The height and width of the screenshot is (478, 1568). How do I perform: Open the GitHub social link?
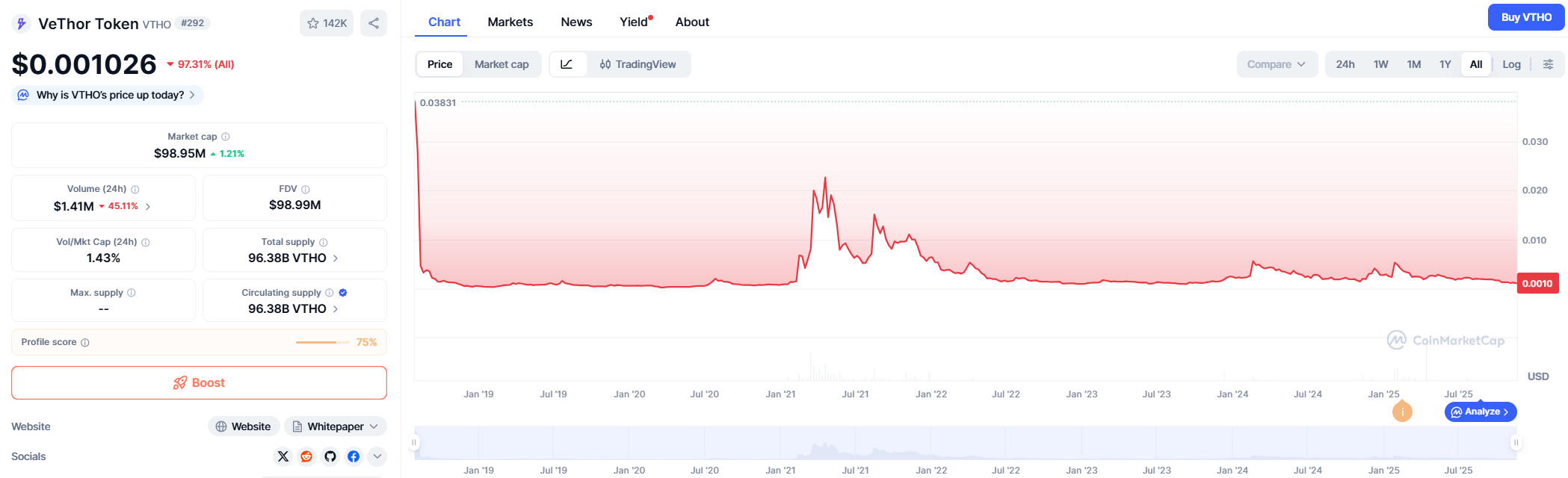(x=330, y=456)
